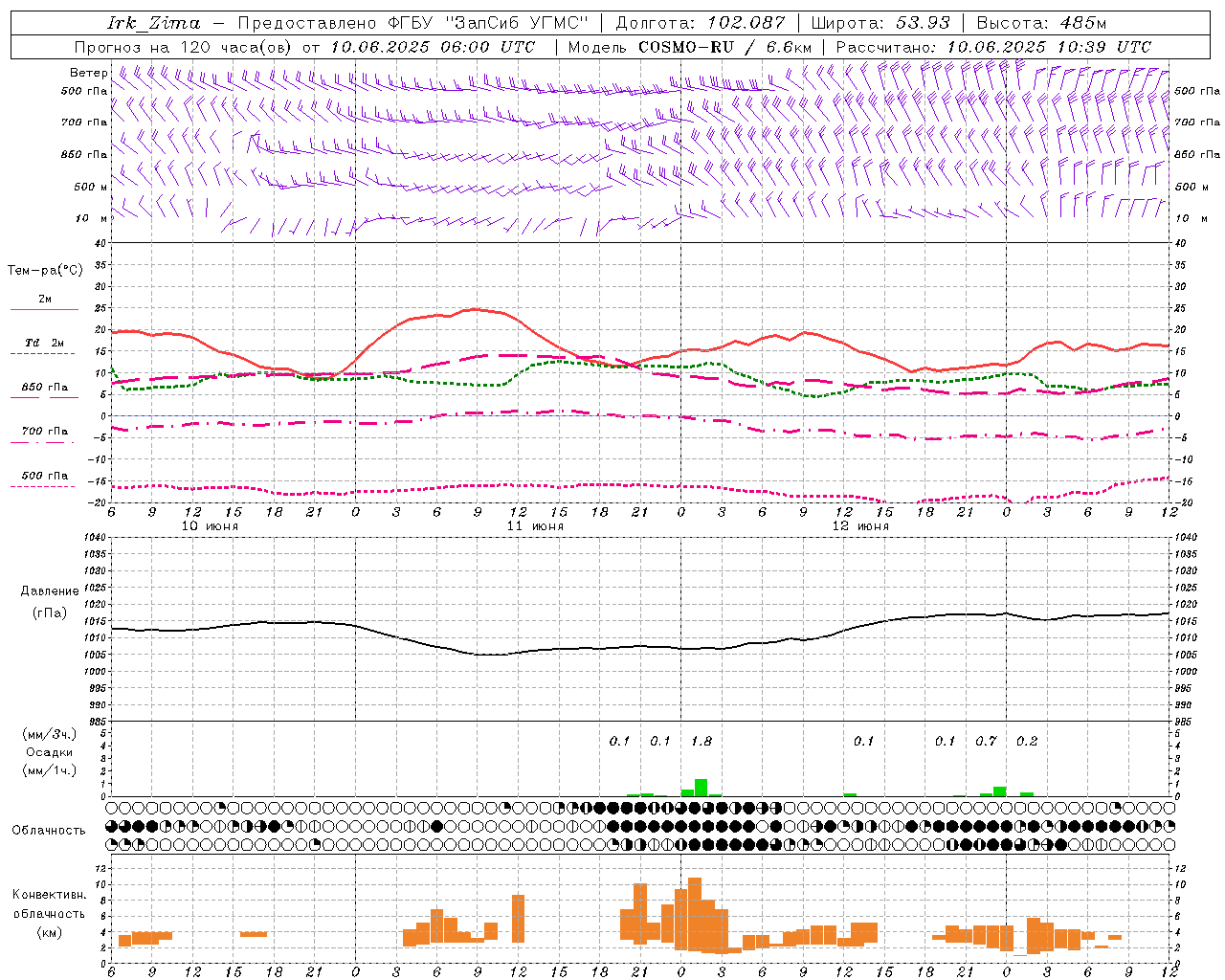Click the "850 гПа" temperature legend entry
1225x980 pixels.
(44, 388)
